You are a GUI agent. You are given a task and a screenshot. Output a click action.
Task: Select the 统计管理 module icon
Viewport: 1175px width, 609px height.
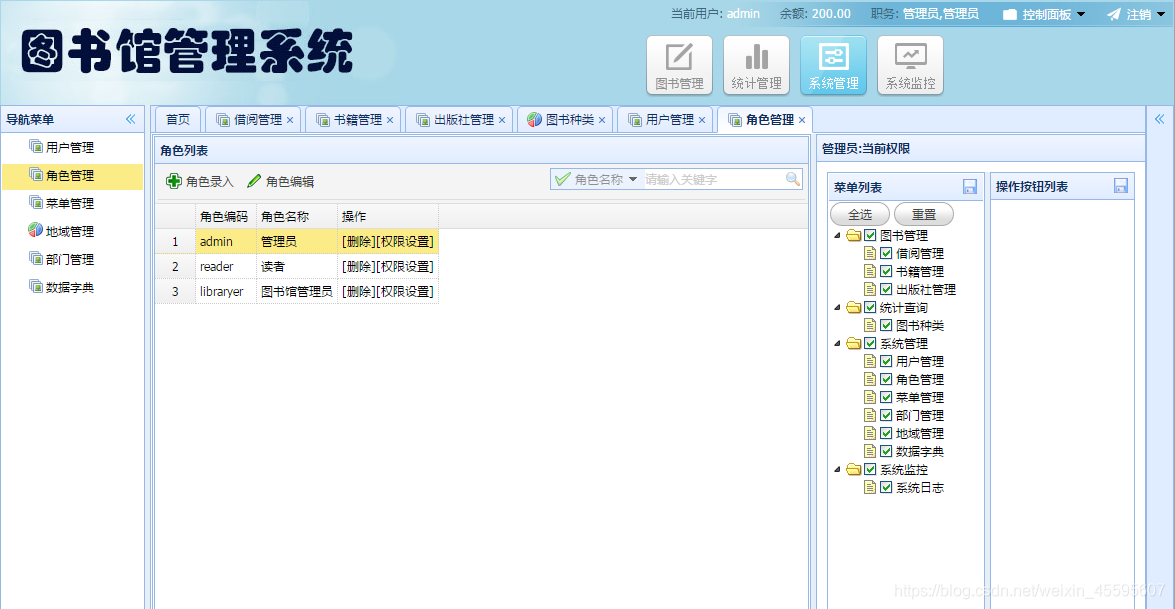coord(757,63)
